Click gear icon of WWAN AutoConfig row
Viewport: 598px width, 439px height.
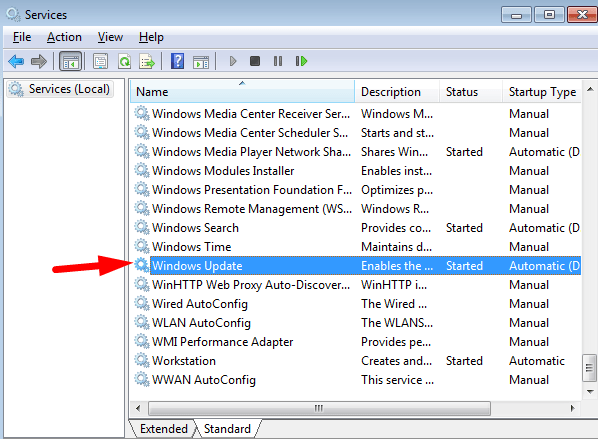(x=142, y=380)
